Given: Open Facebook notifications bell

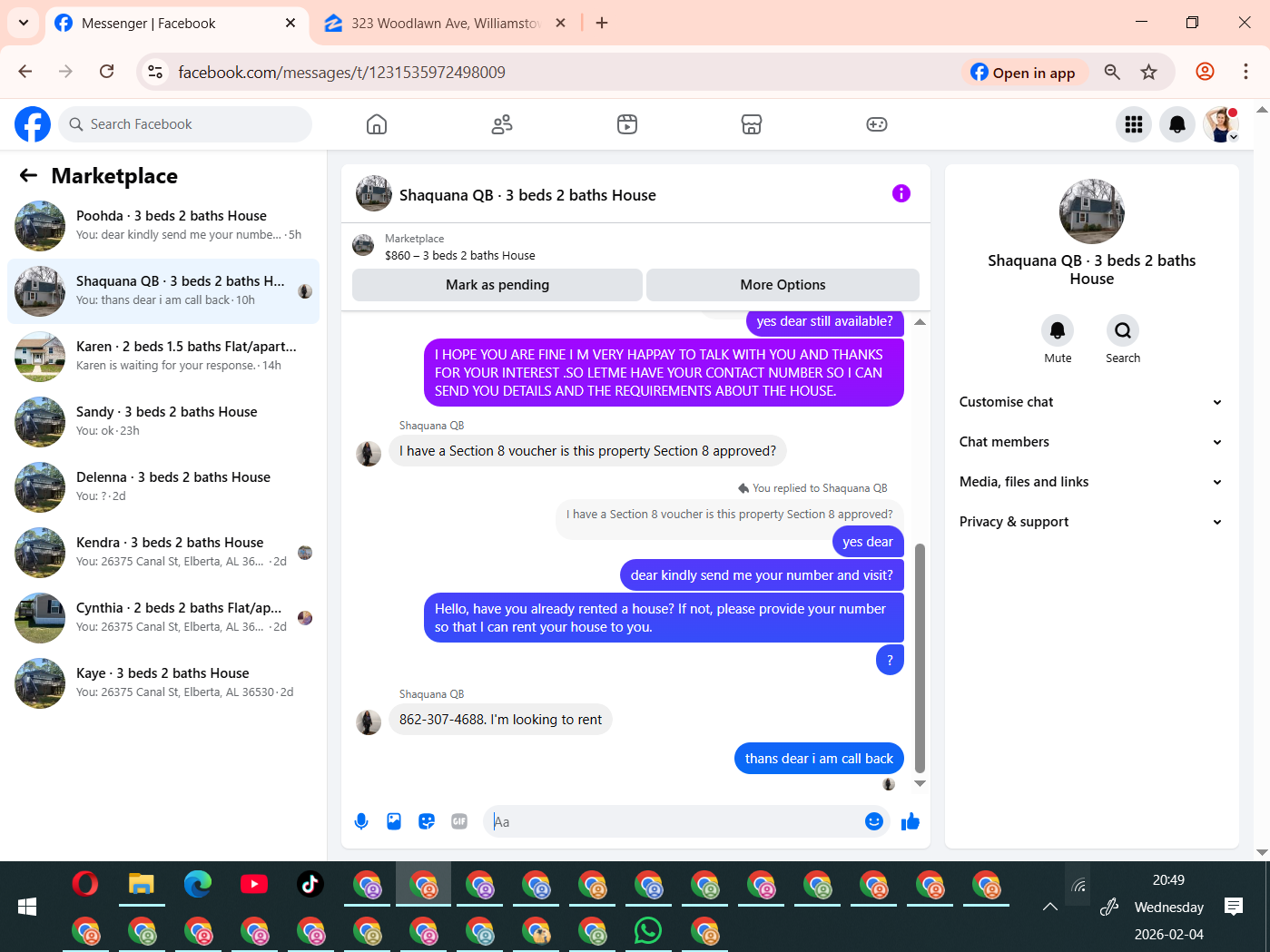Looking at the screenshot, I should pos(1177,124).
